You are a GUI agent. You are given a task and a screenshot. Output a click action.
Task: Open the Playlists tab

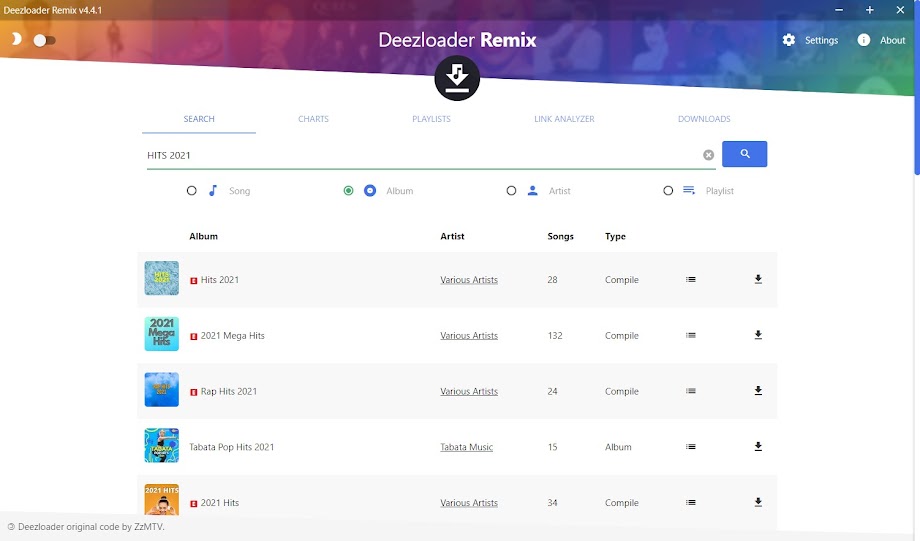click(x=431, y=119)
